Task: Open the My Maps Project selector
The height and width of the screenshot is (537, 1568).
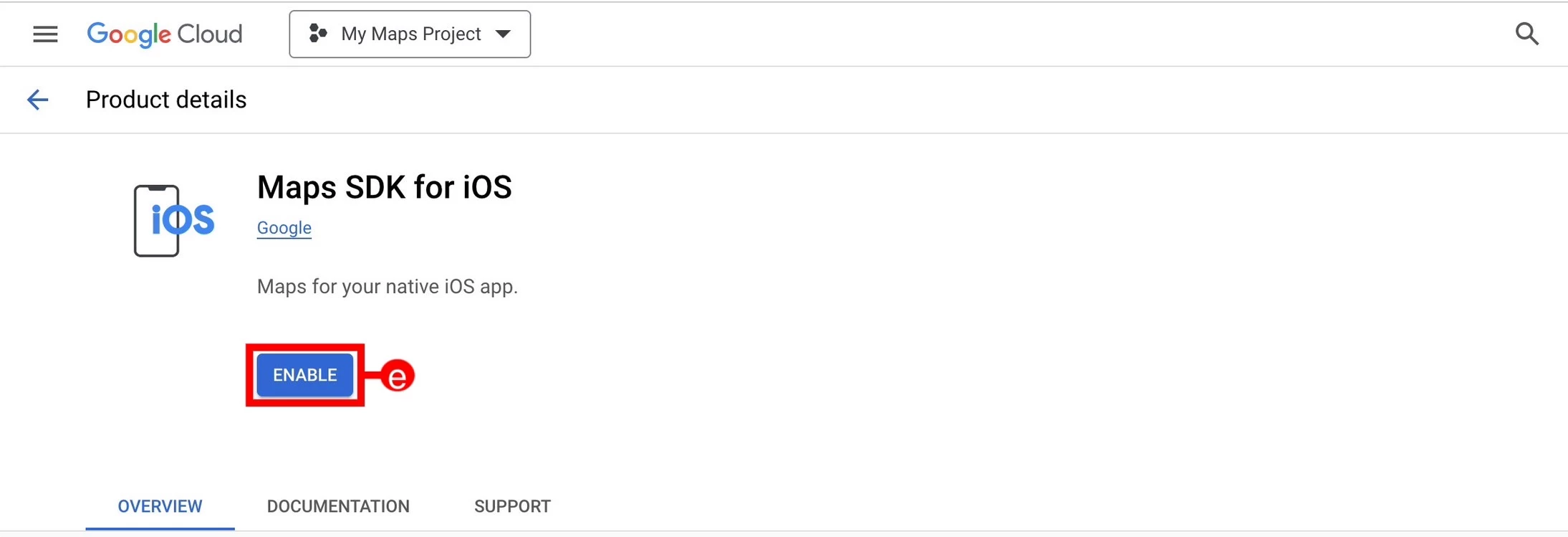Action: (410, 34)
